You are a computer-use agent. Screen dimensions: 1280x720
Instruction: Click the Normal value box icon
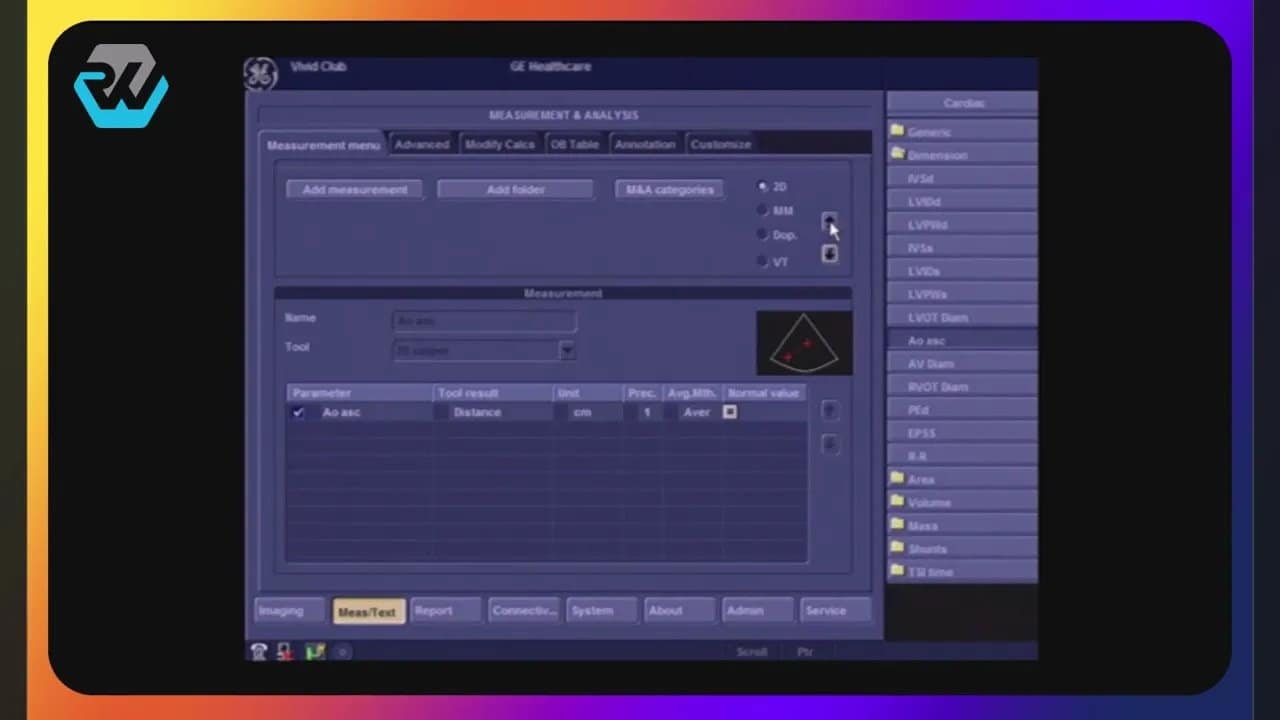pyautogui.click(x=730, y=412)
